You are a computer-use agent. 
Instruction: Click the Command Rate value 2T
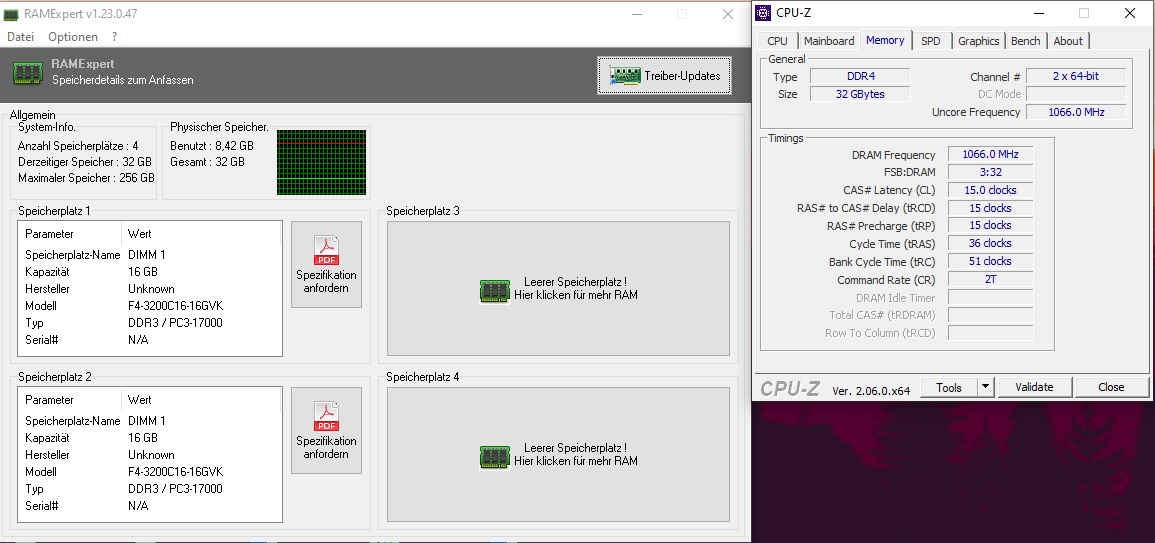(x=990, y=279)
